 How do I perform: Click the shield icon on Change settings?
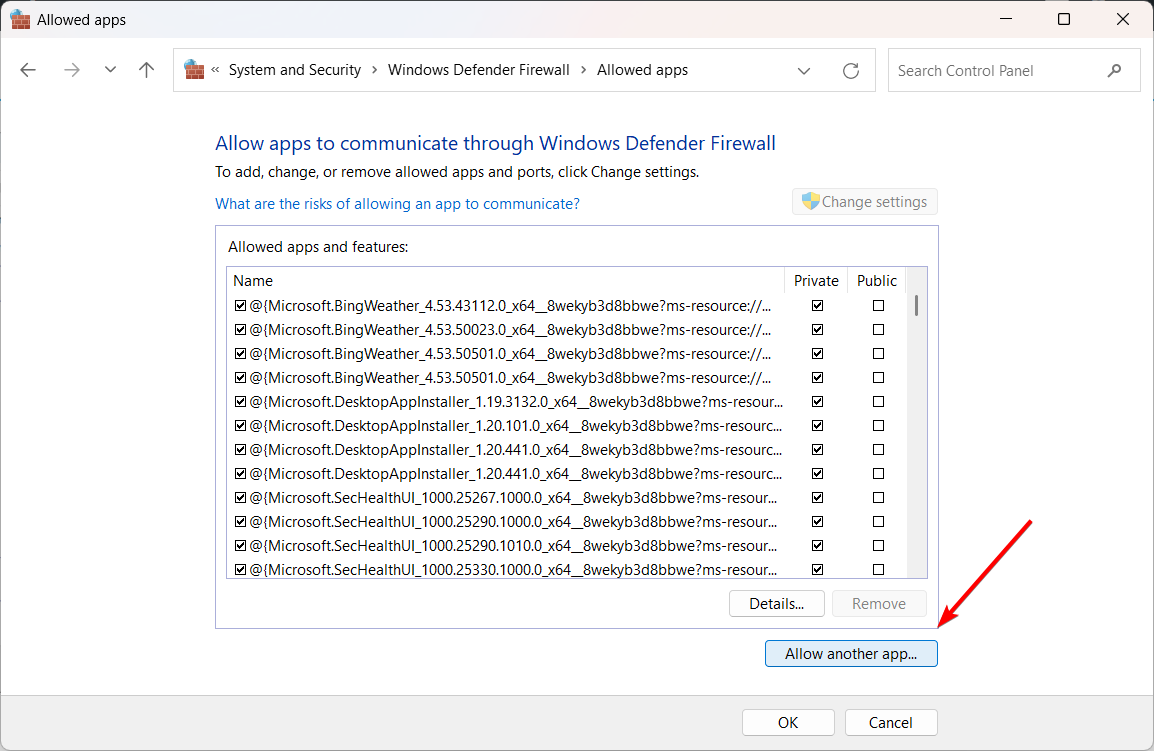pyautogui.click(x=810, y=202)
